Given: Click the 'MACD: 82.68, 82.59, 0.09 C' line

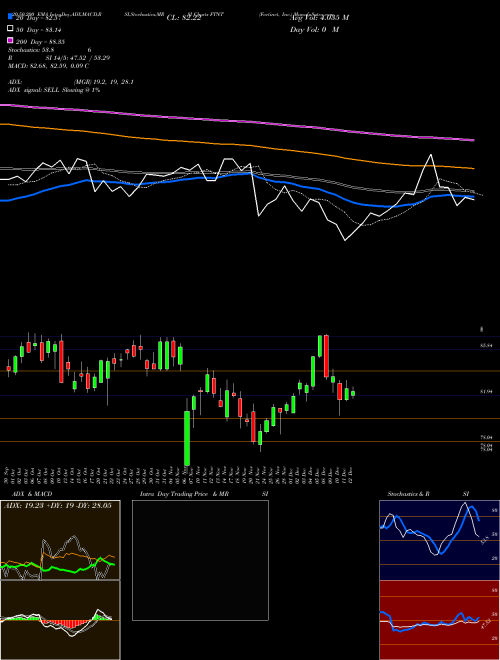Looking at the screenshot, I should pyautogui.click(x=48, y=66).
